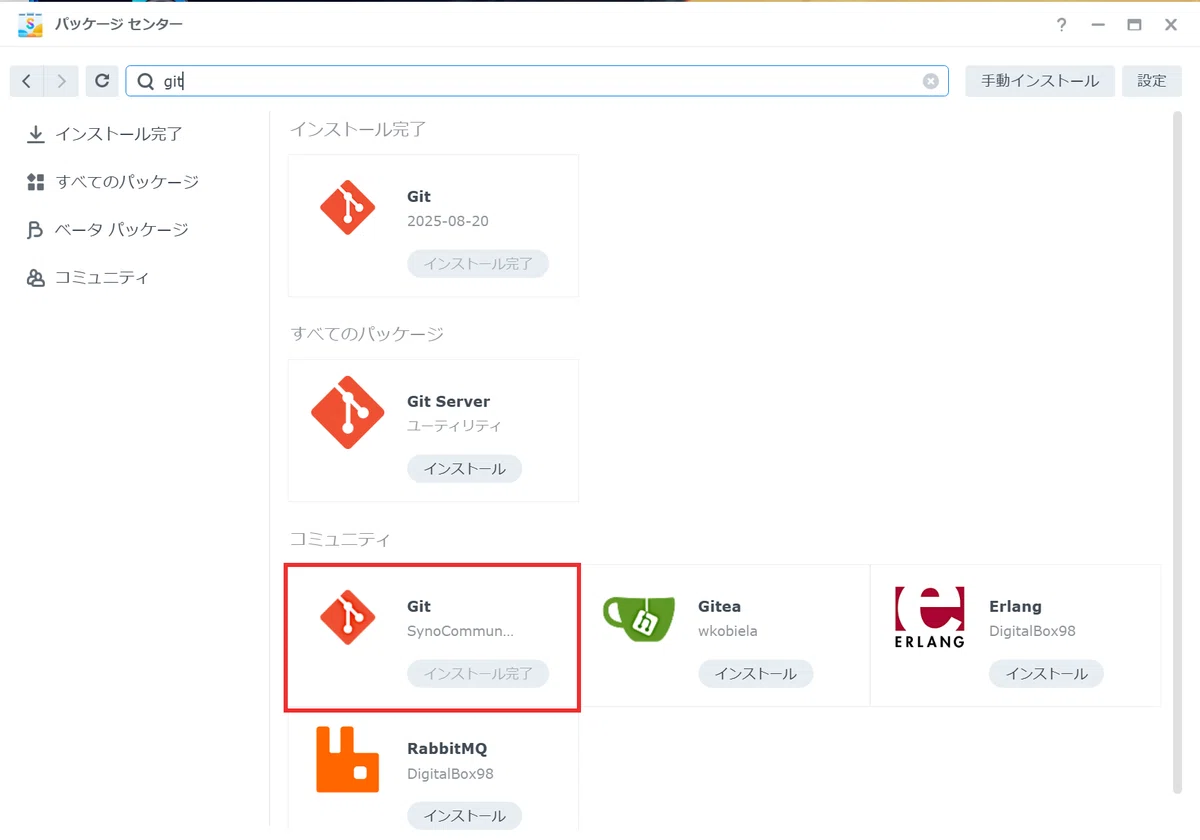This screenshot has height=840, width=1200.
Task: Click the コミュニティ section heading
Action: click(x=340, y=540)
